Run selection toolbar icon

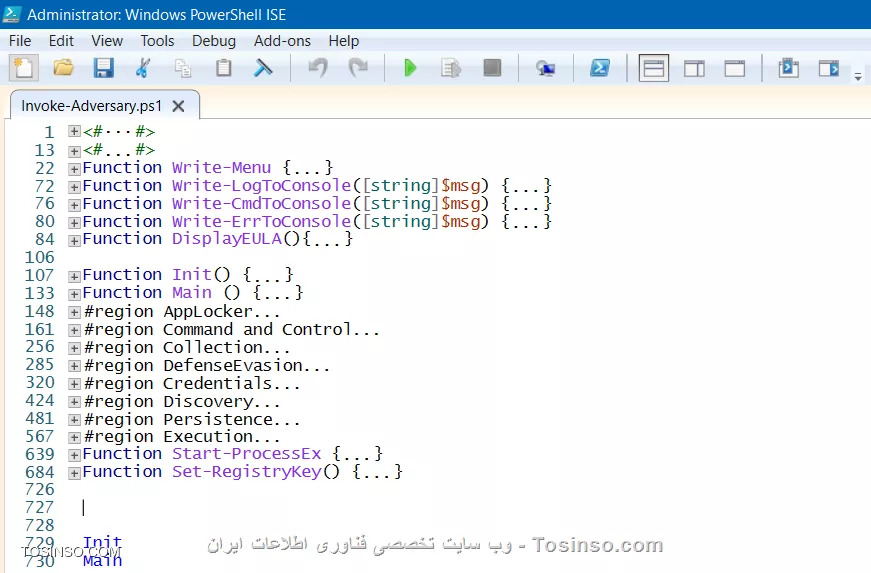pyautogui.click(x=450, y=68)
